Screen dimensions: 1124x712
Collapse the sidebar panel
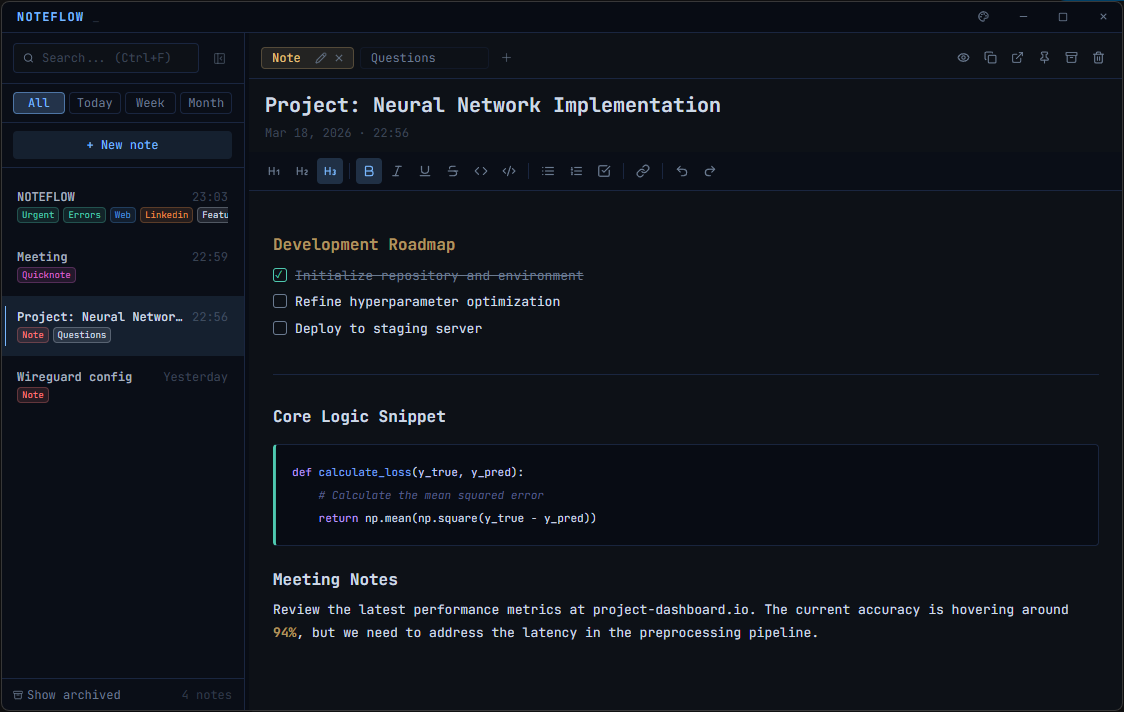click(220, 58)
